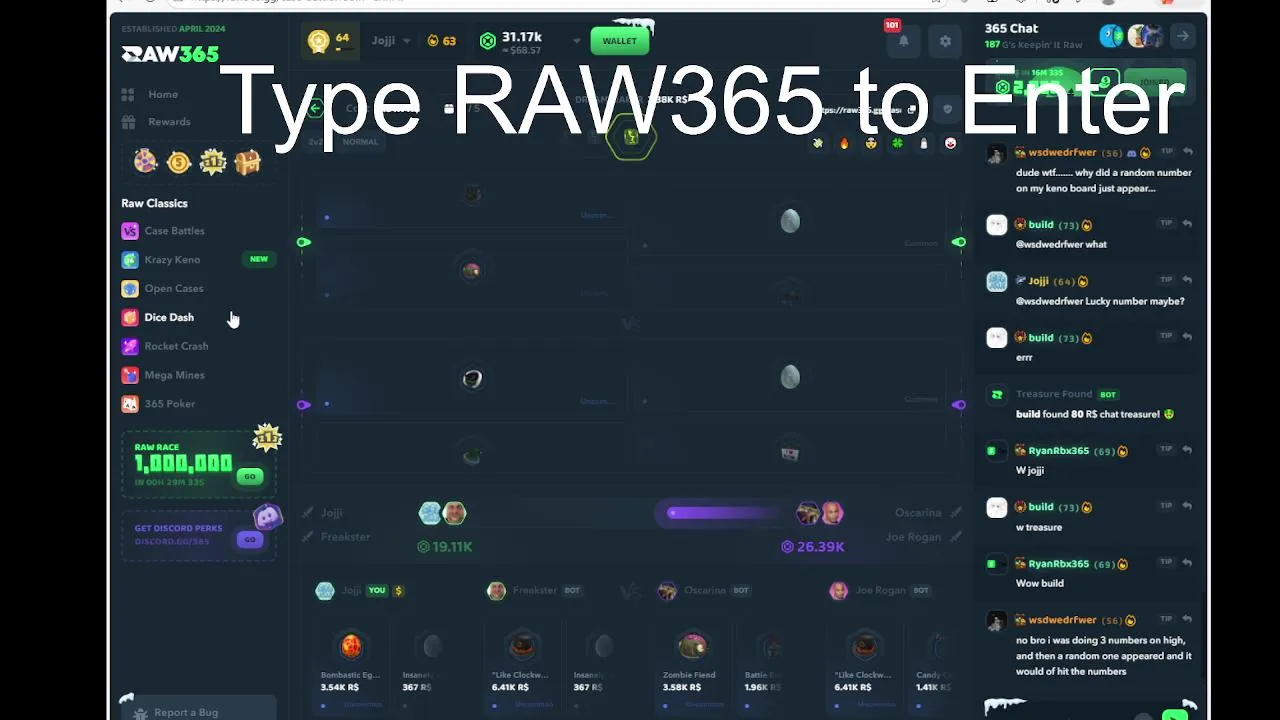Viewport: 1280px width, 720px height.
Task: Open Rocket Crash game
Action: click(x=176, y=346)
